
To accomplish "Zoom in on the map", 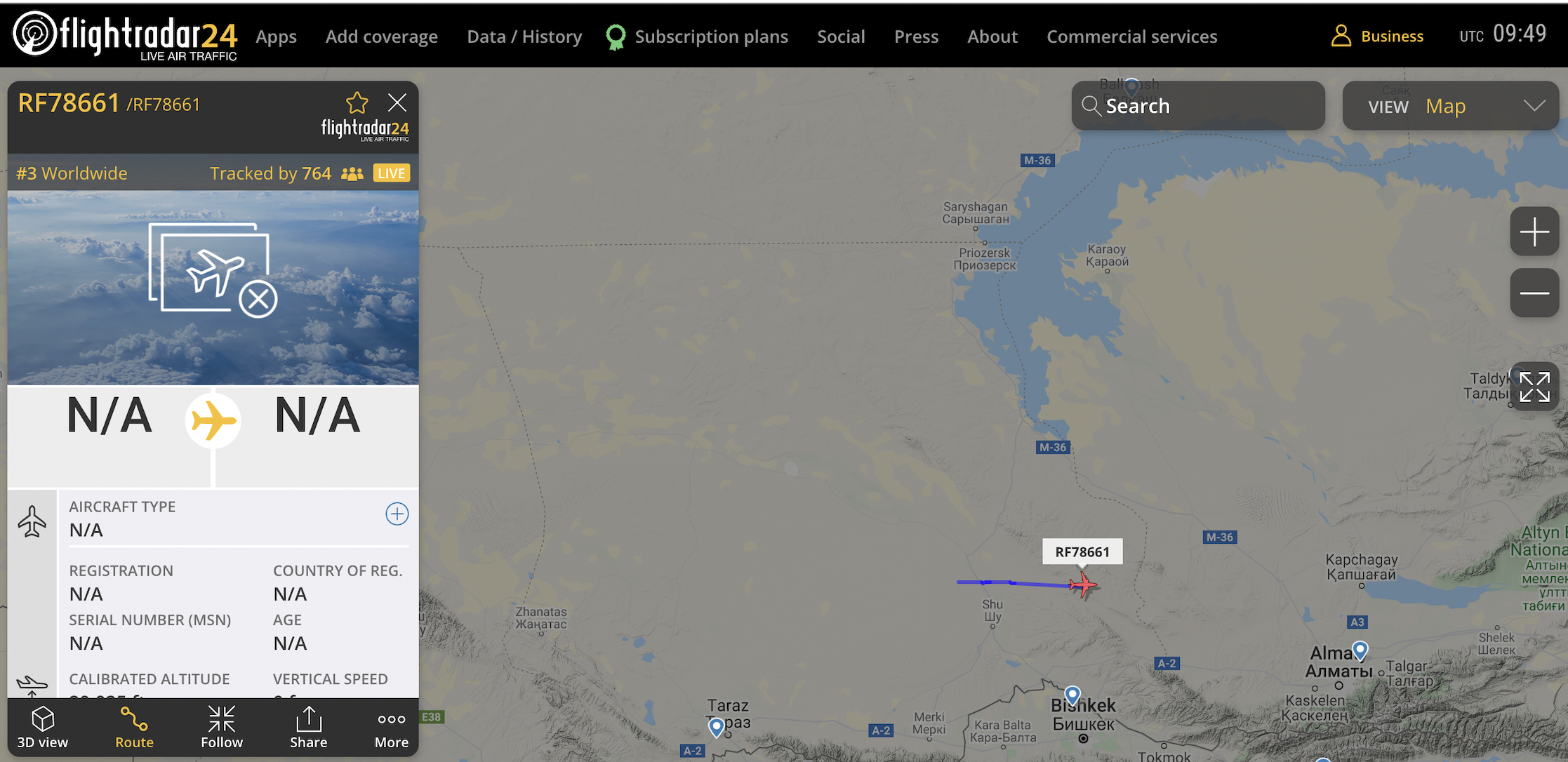I will click(x=1534, y=232).
